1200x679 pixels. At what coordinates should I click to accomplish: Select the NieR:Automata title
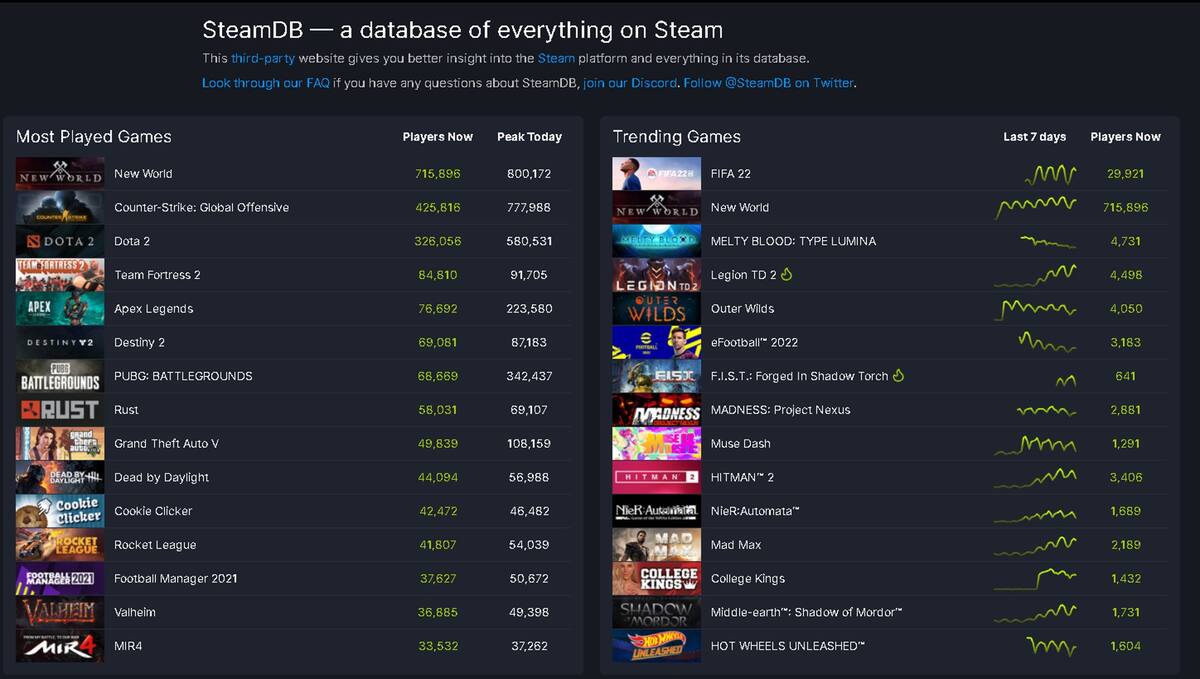click(755, 511)
